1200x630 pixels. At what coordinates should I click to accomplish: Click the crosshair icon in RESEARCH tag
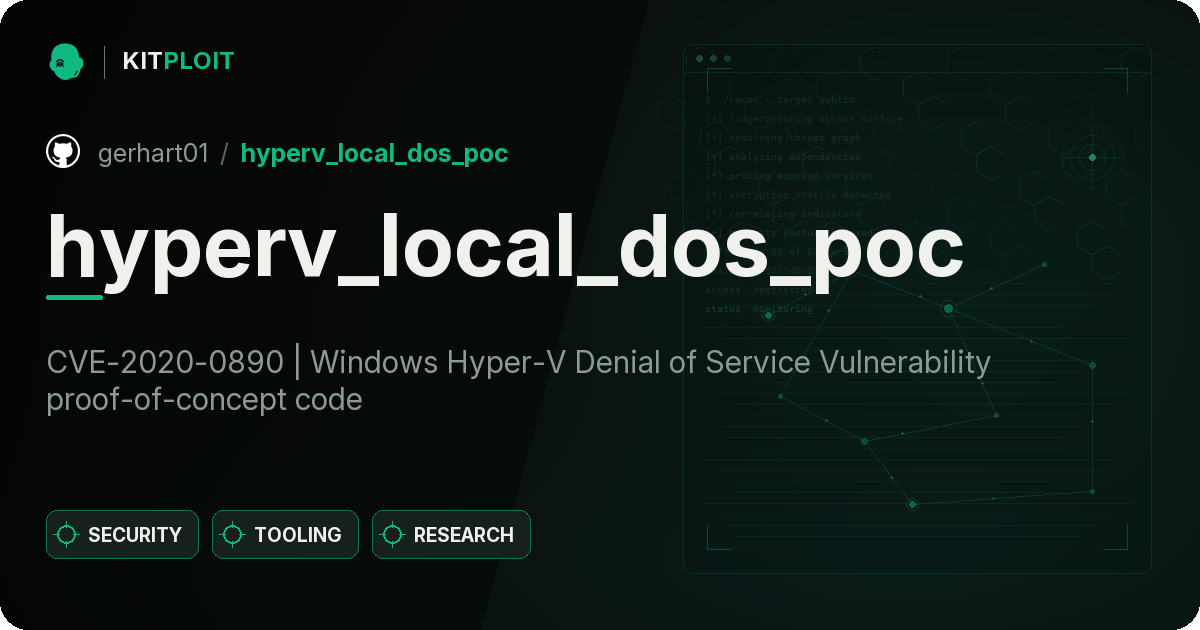click(x=393, y=535)
